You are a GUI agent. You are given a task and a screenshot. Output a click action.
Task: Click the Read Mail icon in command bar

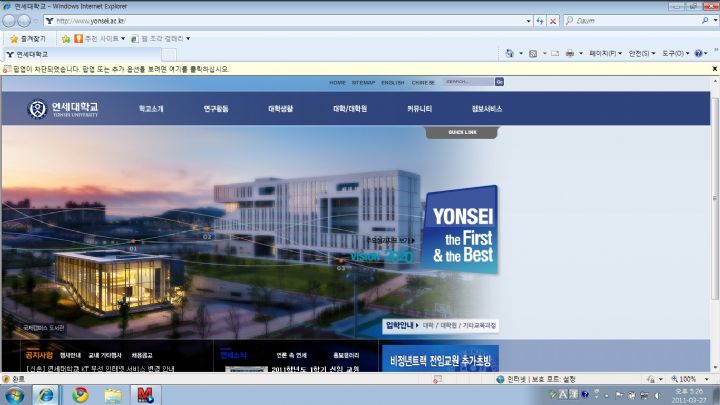(x=555, y=54)
